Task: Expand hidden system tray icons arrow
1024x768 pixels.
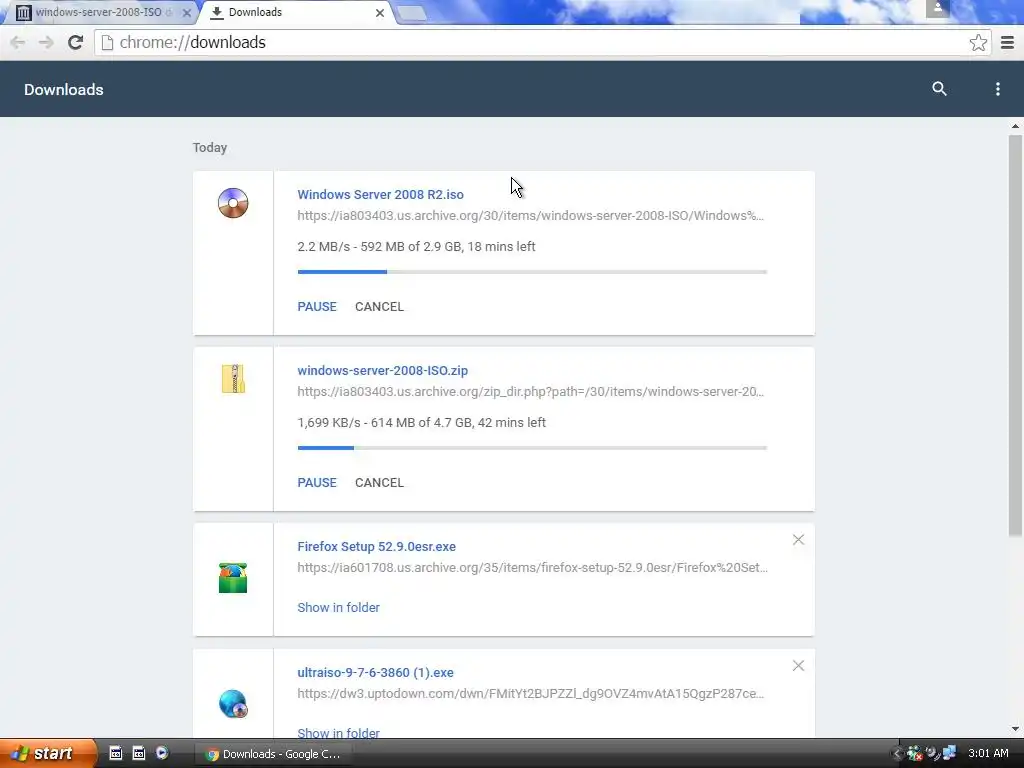Action: coord(896,754)
